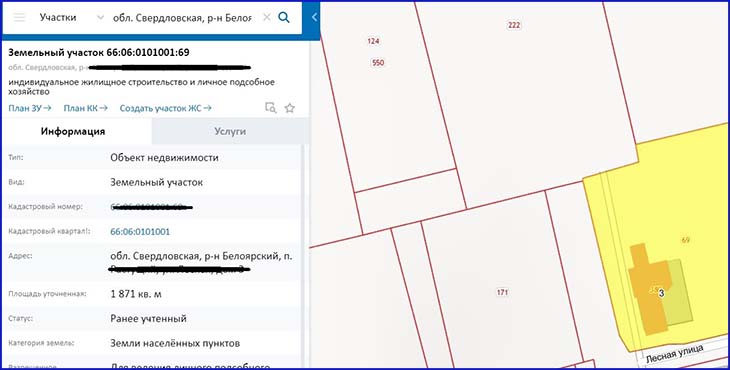
Task: Select the land use description text
Action: (142, 87)
